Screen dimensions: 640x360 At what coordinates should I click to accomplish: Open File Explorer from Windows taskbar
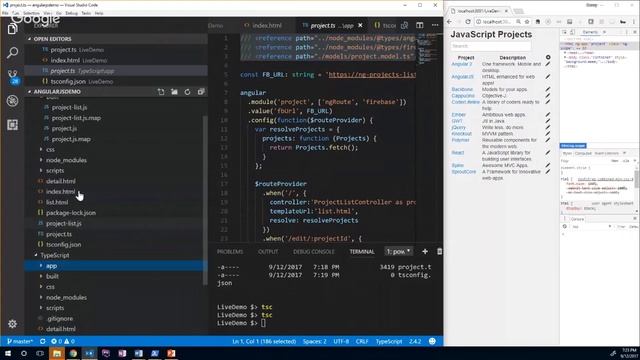click(57, 353)
